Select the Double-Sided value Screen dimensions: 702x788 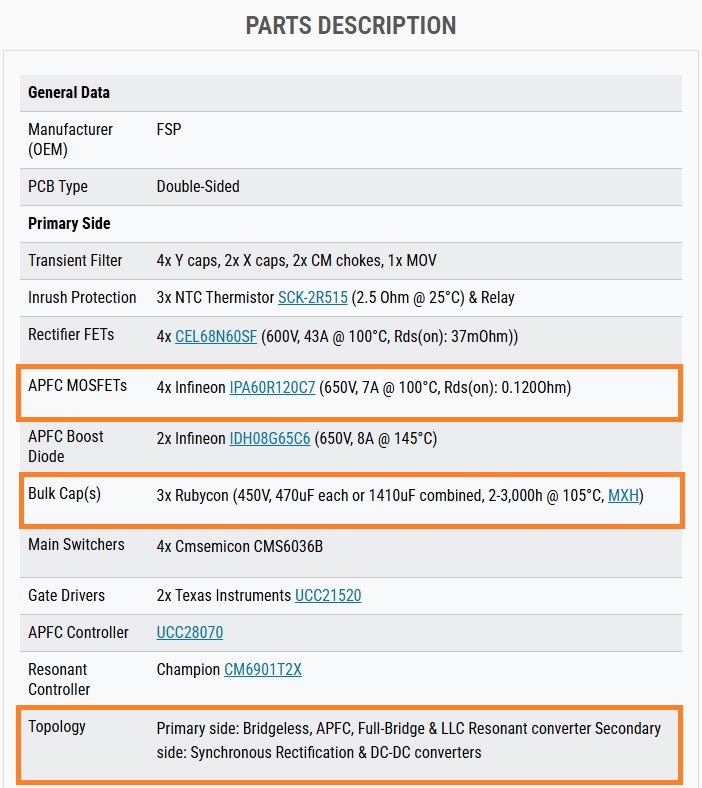point(198,186)
